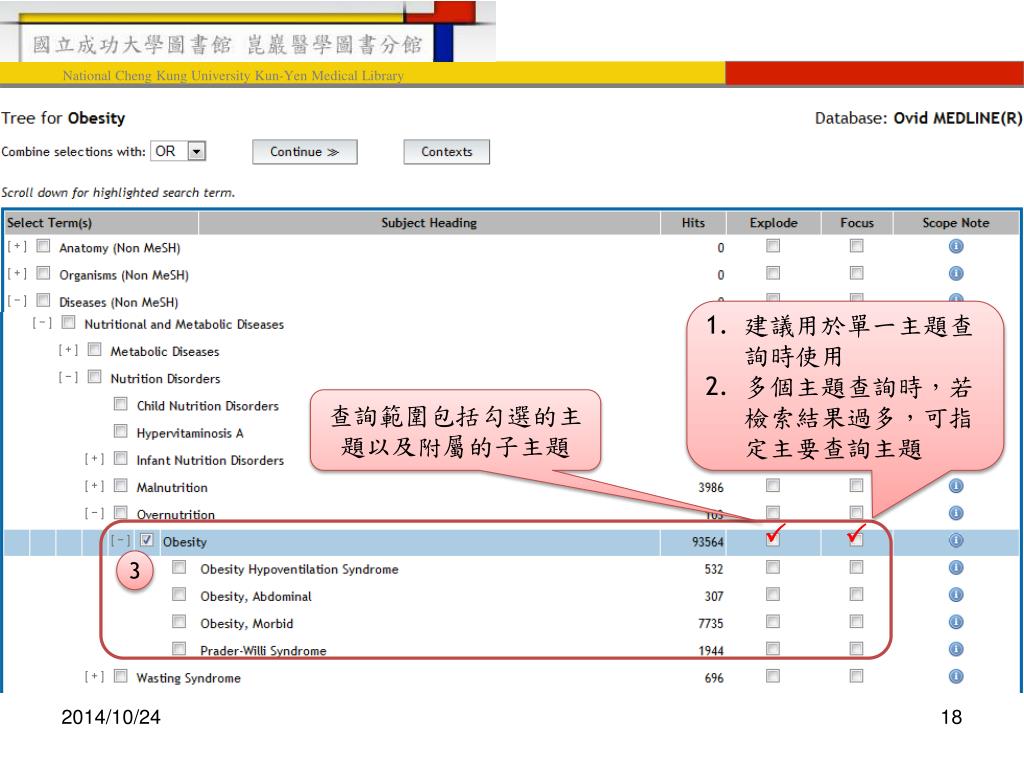Click the Scope Note column header
Screen dimensions: 1024x768
pyautogui.click(x=955, y=223)
